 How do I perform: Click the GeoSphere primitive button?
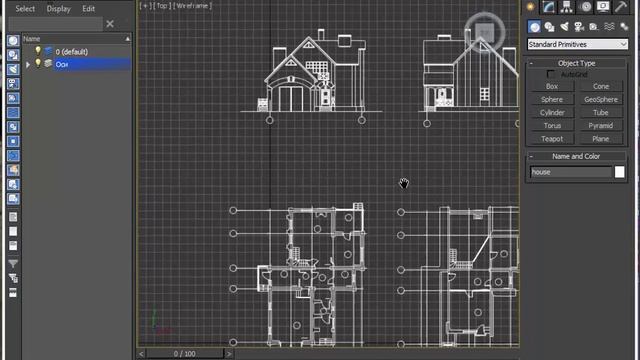pyautogui.click(x=601, y=99)
